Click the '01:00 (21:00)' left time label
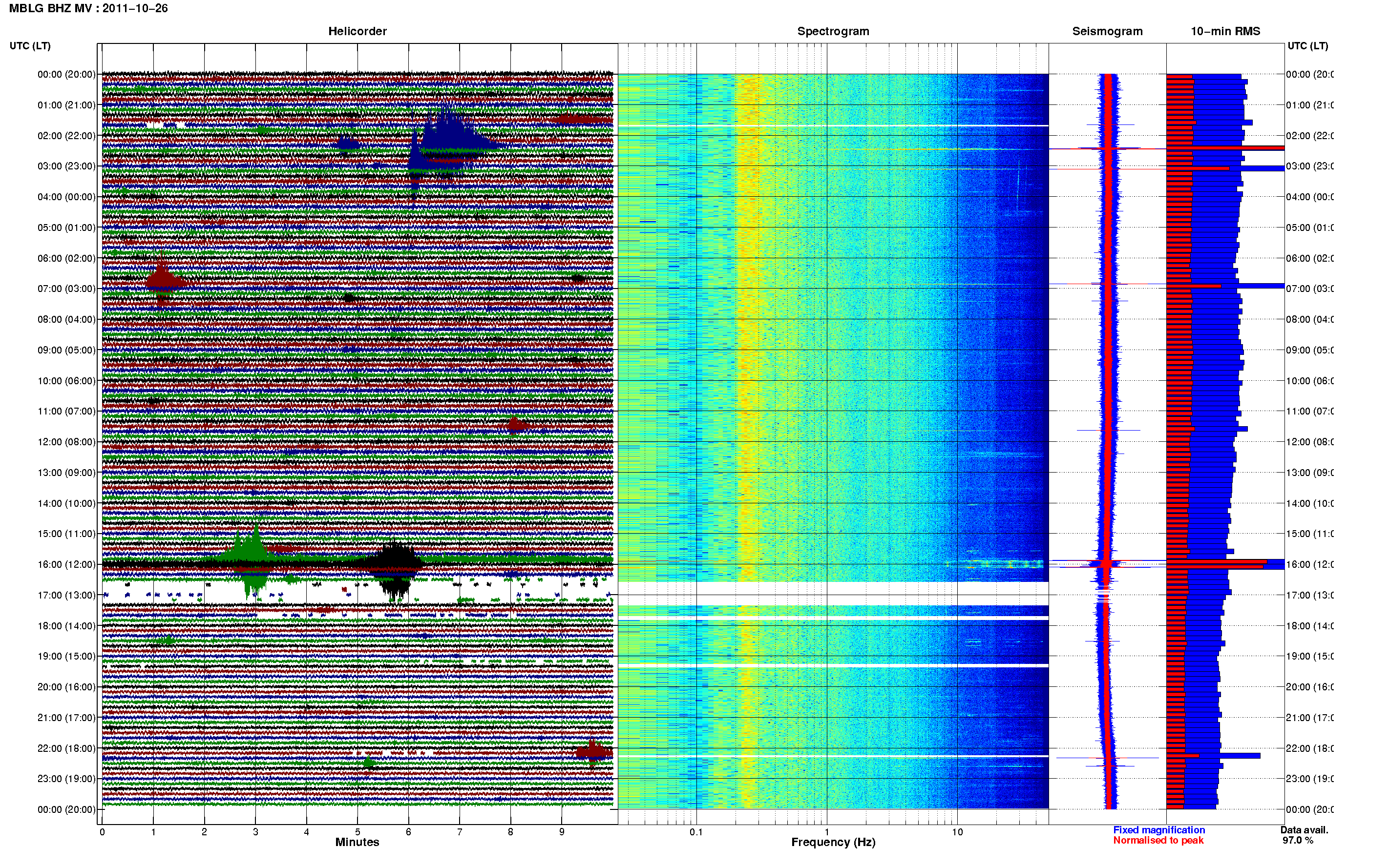 66,105
